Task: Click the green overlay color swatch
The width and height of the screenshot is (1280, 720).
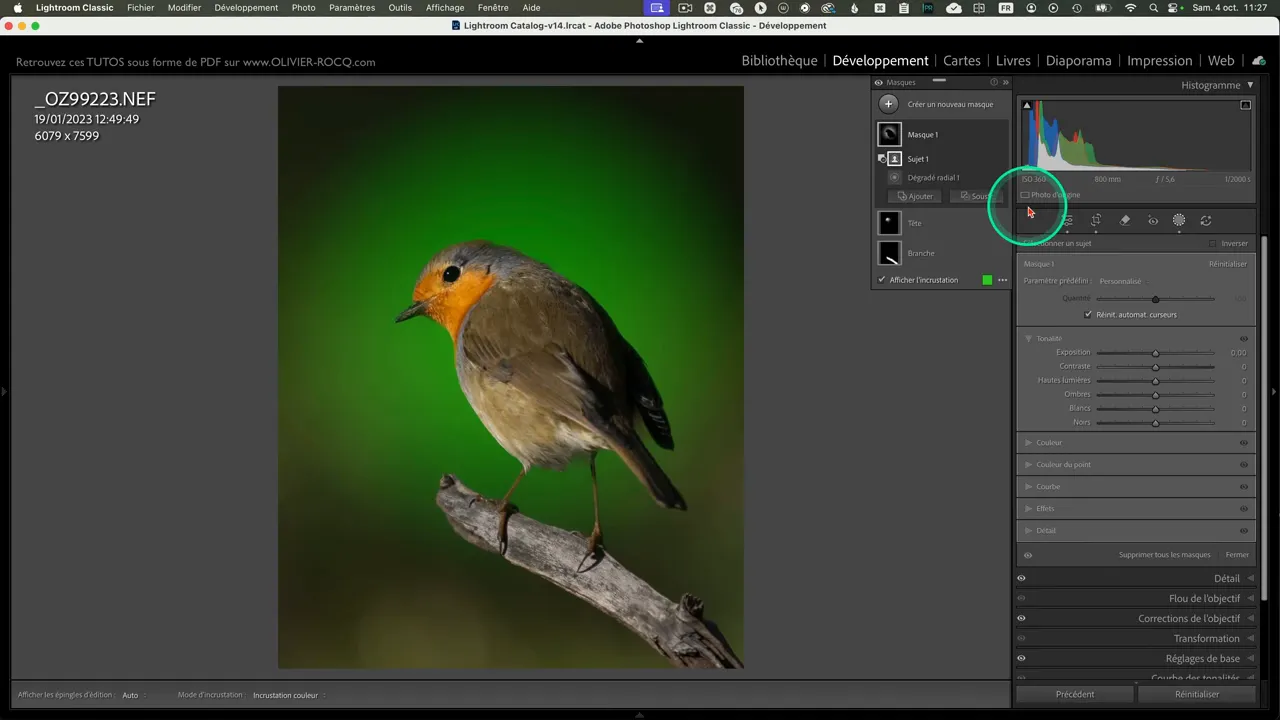Action: tap(987, 280)
